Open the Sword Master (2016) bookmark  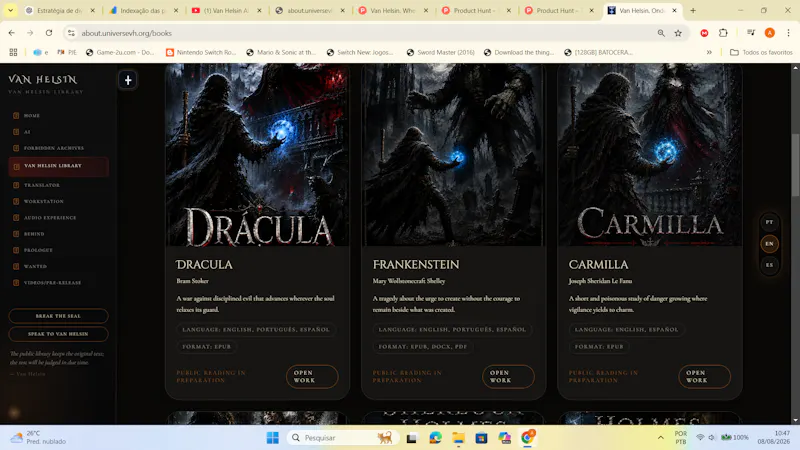[x=440, y=52]
